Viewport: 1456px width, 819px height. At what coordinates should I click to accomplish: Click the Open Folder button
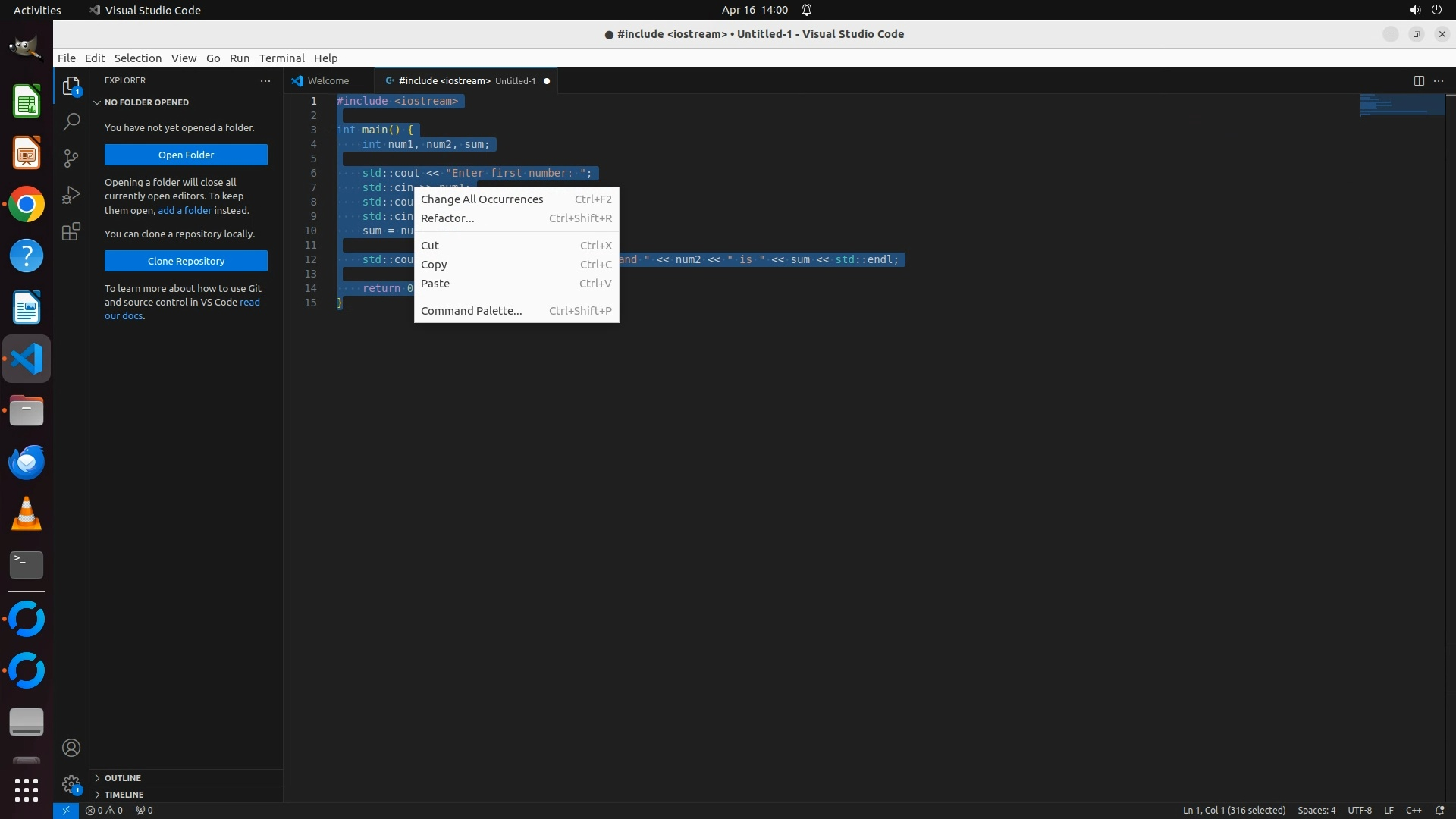(x=186, y=155)
